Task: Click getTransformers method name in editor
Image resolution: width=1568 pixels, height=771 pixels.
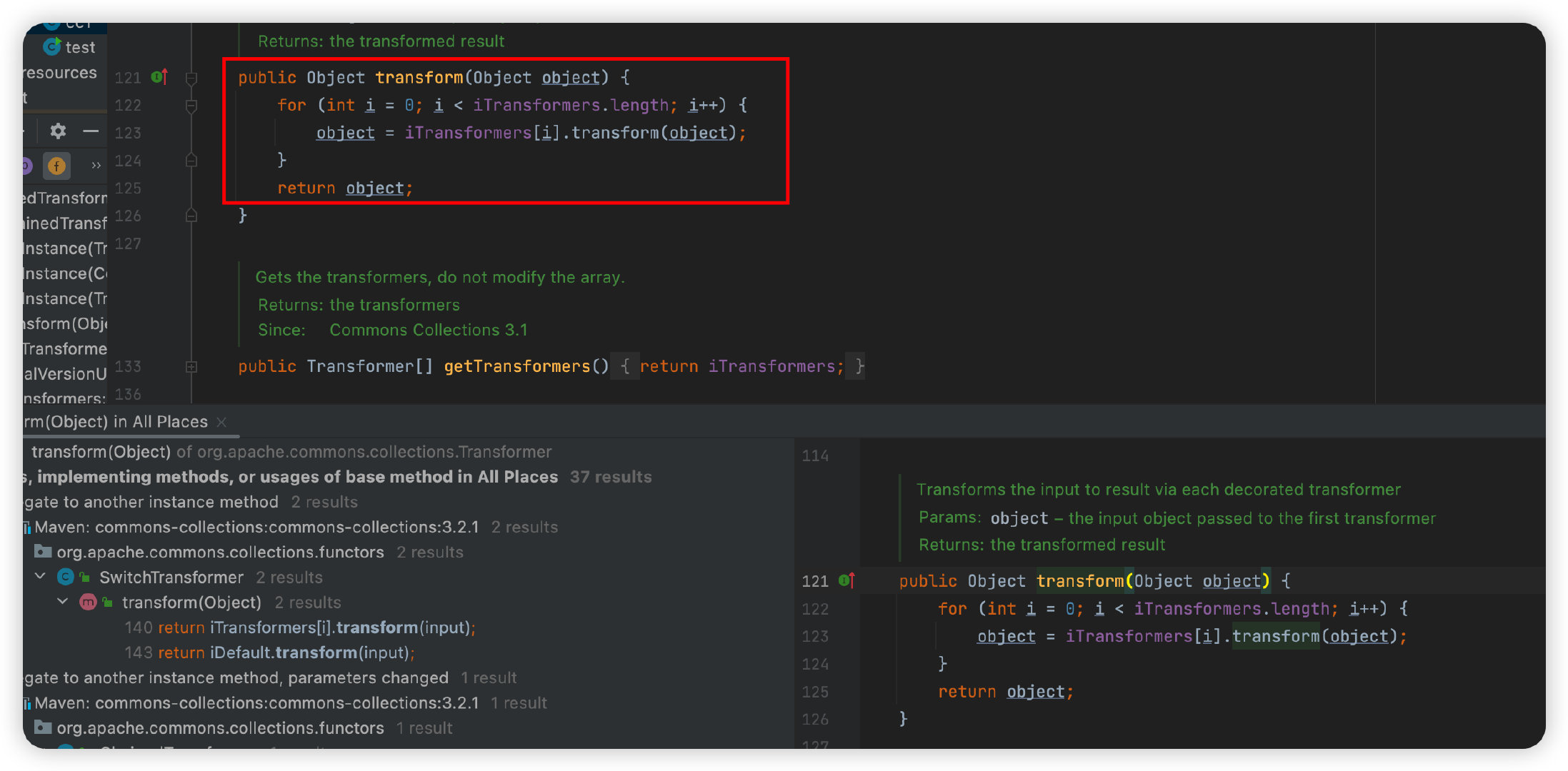Action: point(517,366)
